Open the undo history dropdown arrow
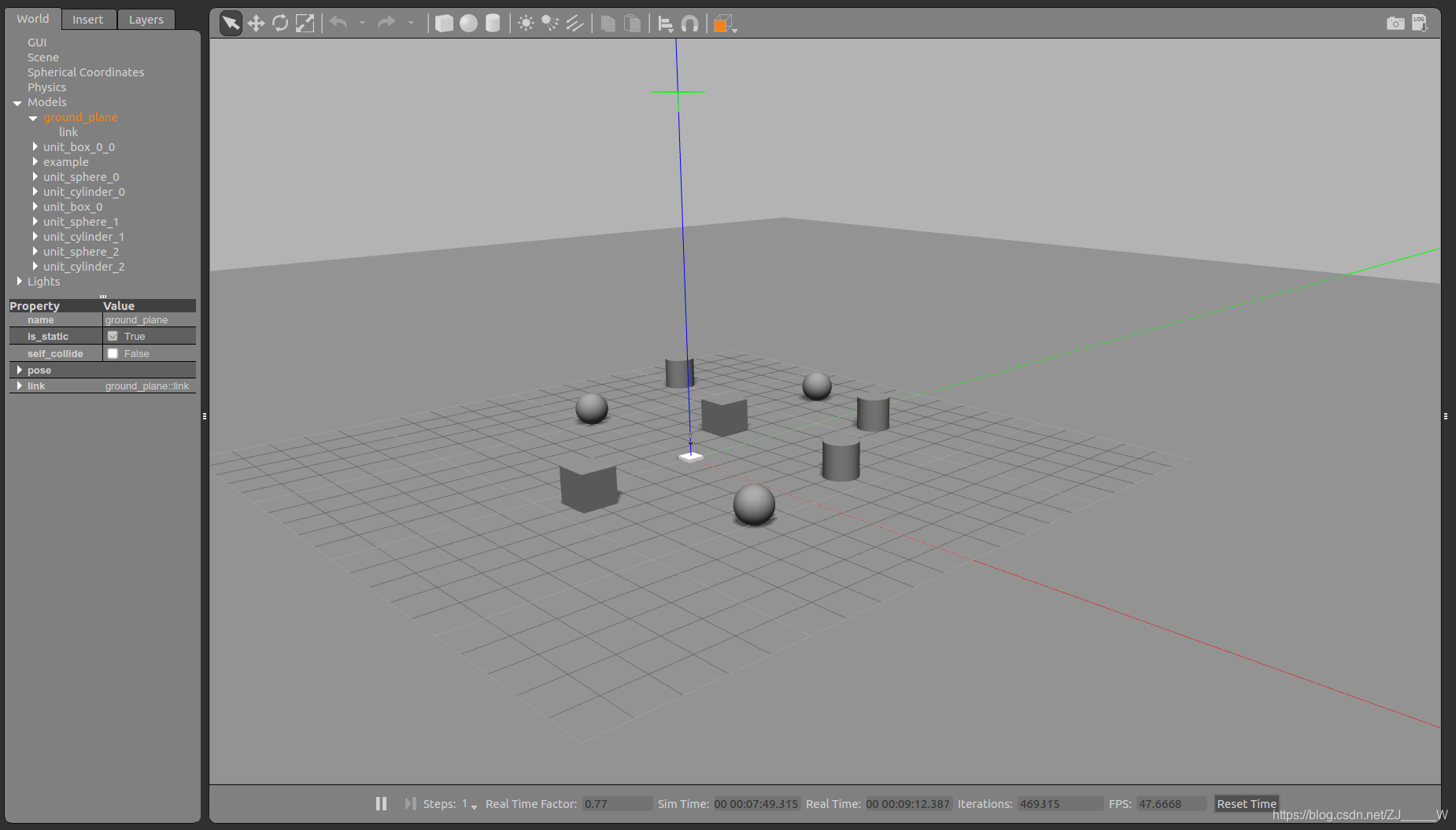 click(x=363, y=24)
